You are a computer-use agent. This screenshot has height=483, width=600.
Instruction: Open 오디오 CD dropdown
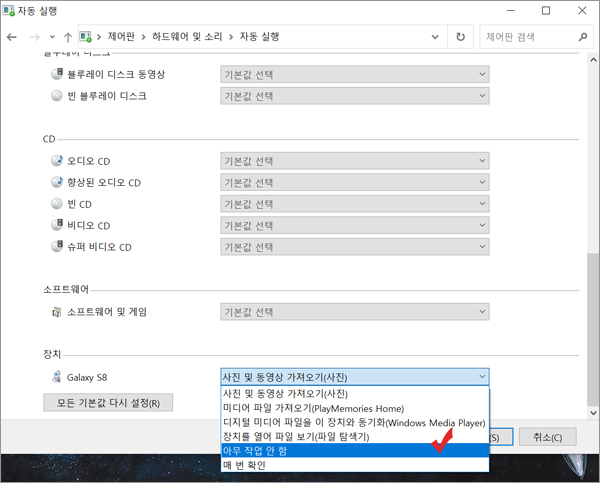click(x=355, y=161)
